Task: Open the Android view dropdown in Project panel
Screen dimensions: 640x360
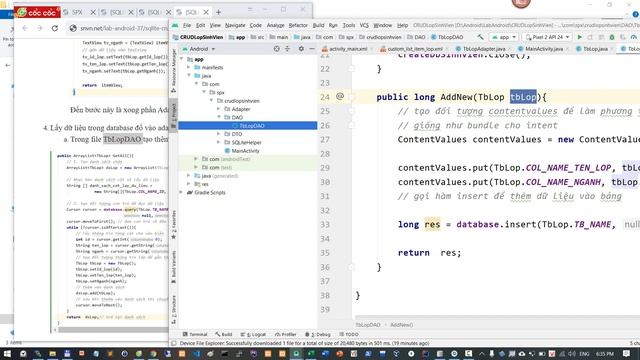Action: click(x=199, y=49)
